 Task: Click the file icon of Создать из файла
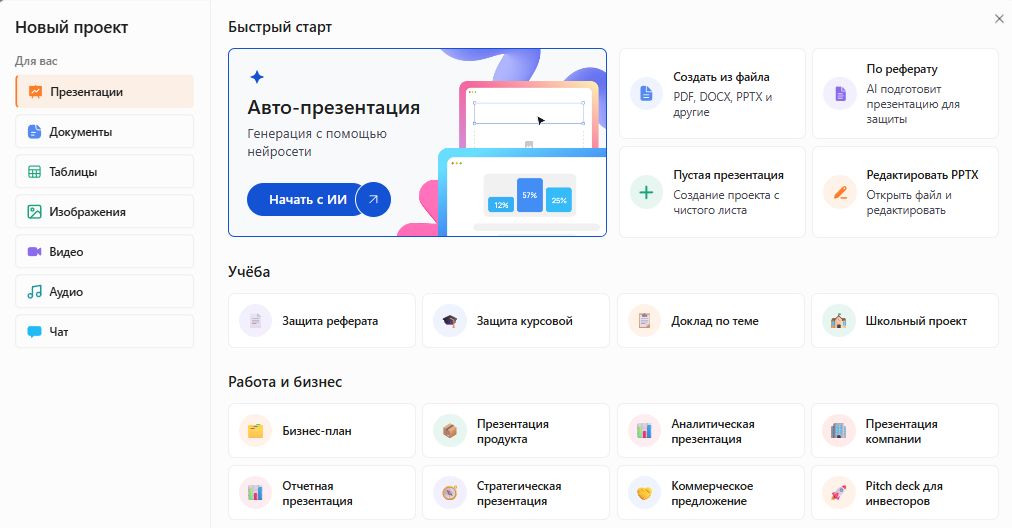[x=646, y=94]
